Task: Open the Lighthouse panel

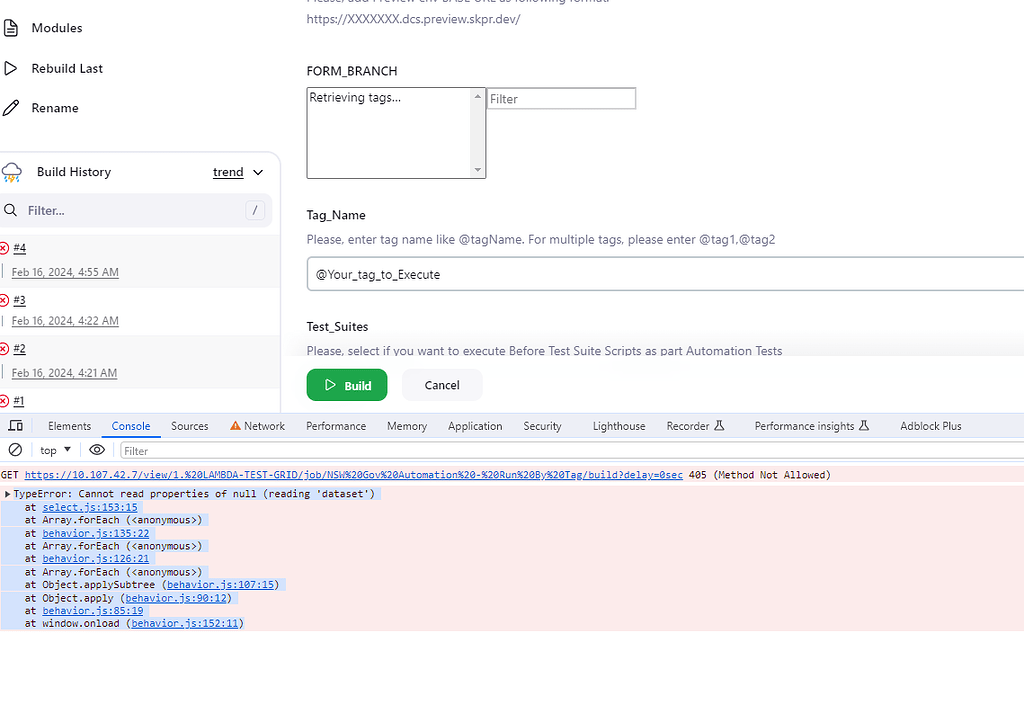Action: (618, 425)
